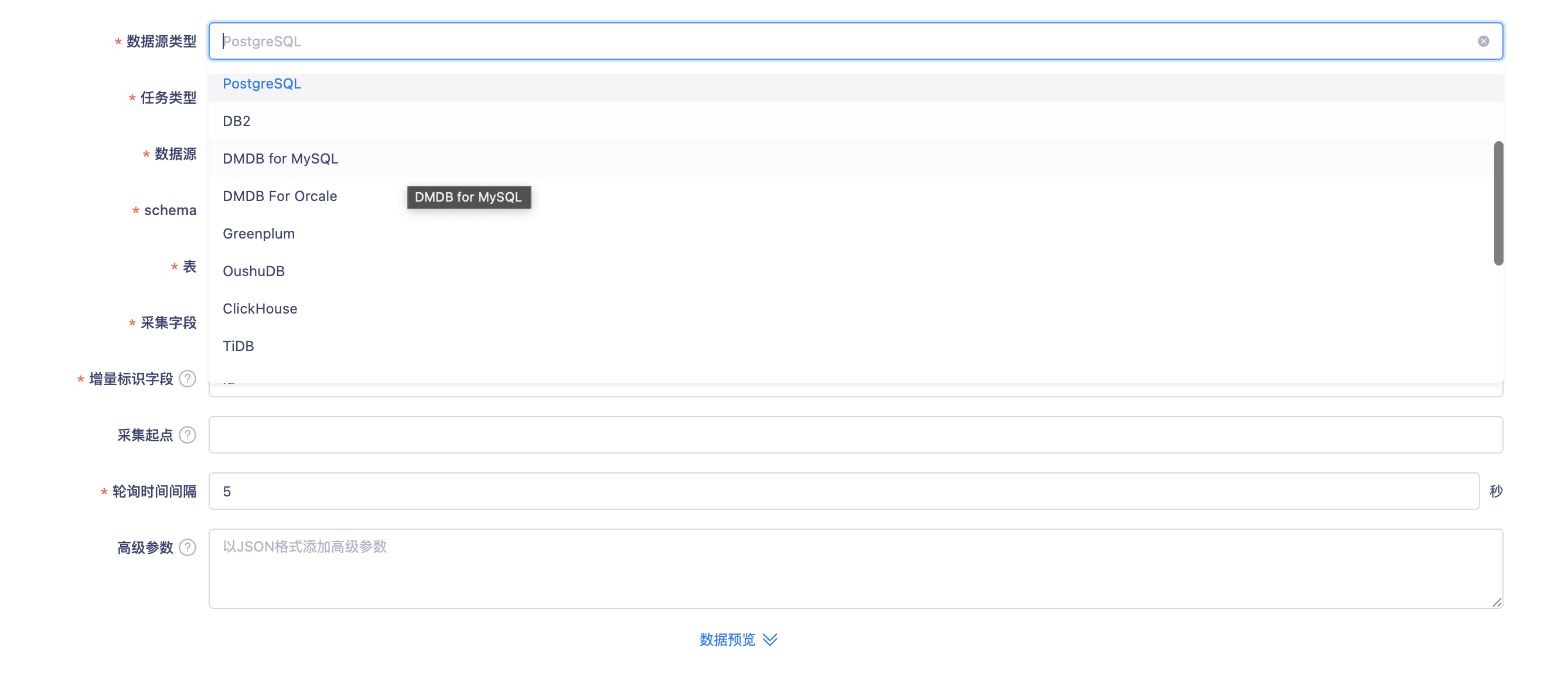Click the 秒 unit text
Viewport: 1568px width, 681px height.
coord(1495,491)
